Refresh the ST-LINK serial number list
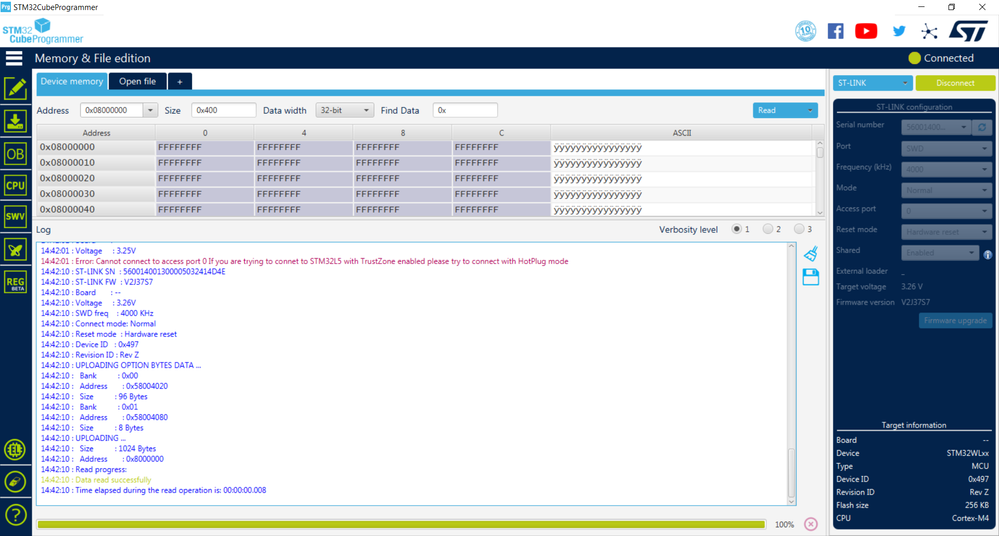This screenshot has height=536, width=999. (982, 127)
